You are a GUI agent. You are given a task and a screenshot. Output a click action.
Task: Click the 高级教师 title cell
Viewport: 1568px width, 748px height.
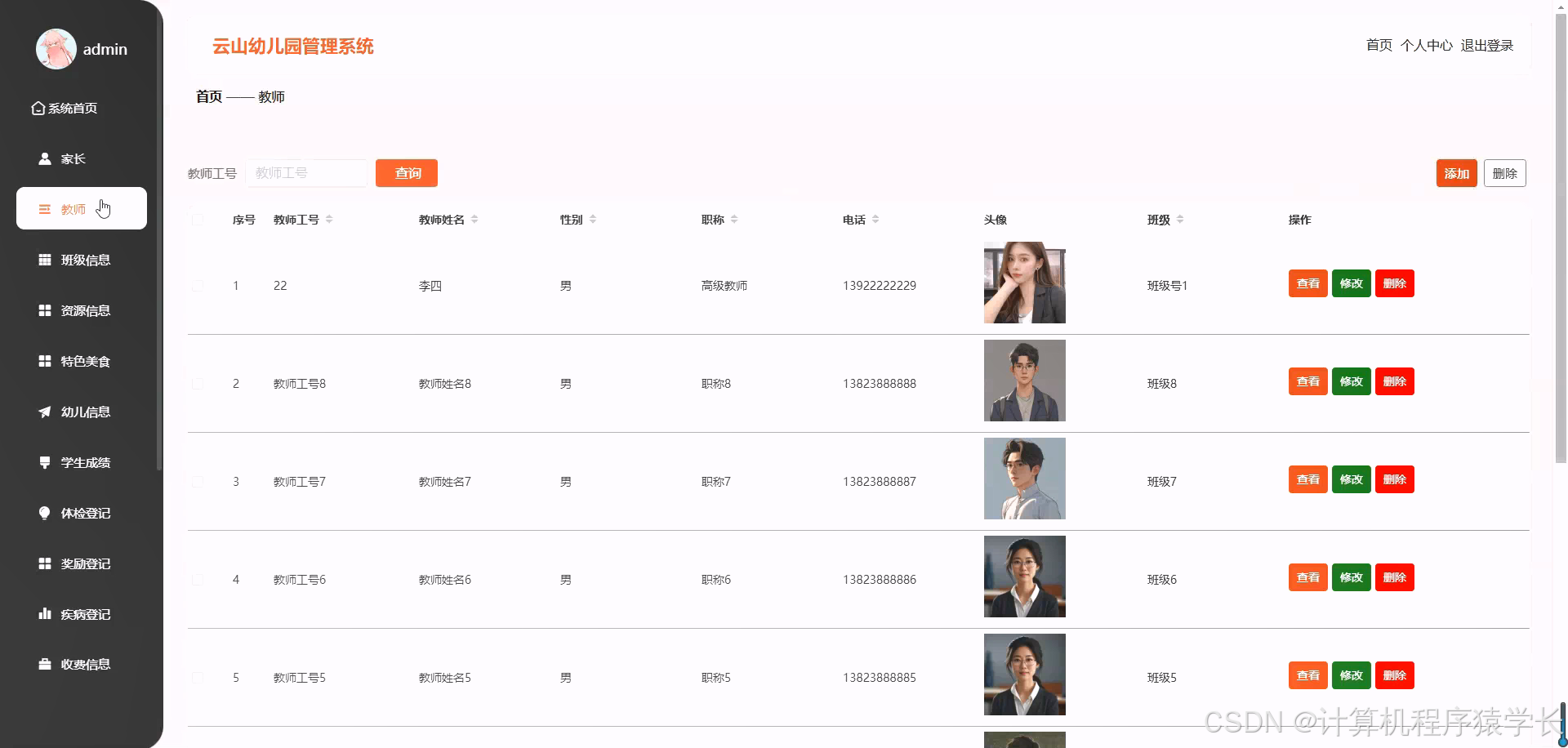(724, 286)
